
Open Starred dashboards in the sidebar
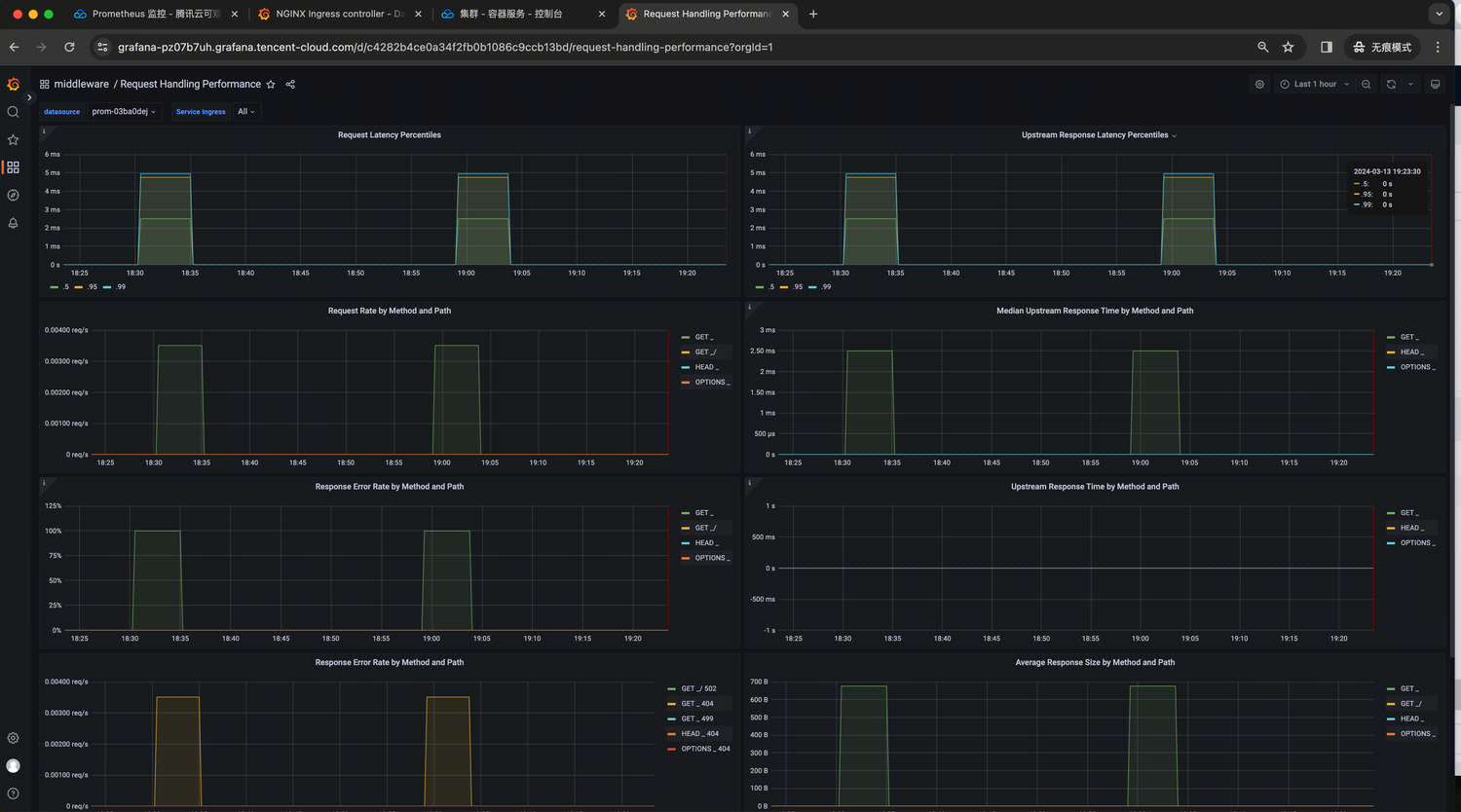click(x=13, y=139)
